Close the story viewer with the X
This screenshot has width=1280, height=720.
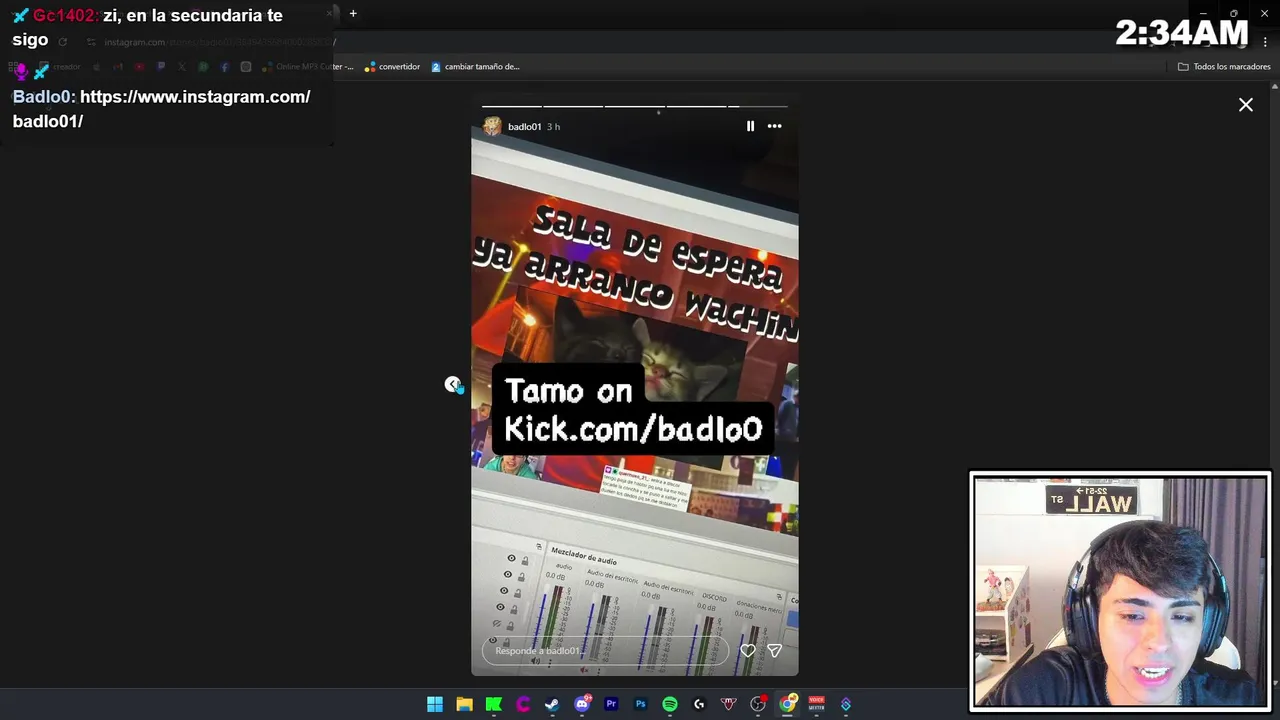[x=1246, y=104]
